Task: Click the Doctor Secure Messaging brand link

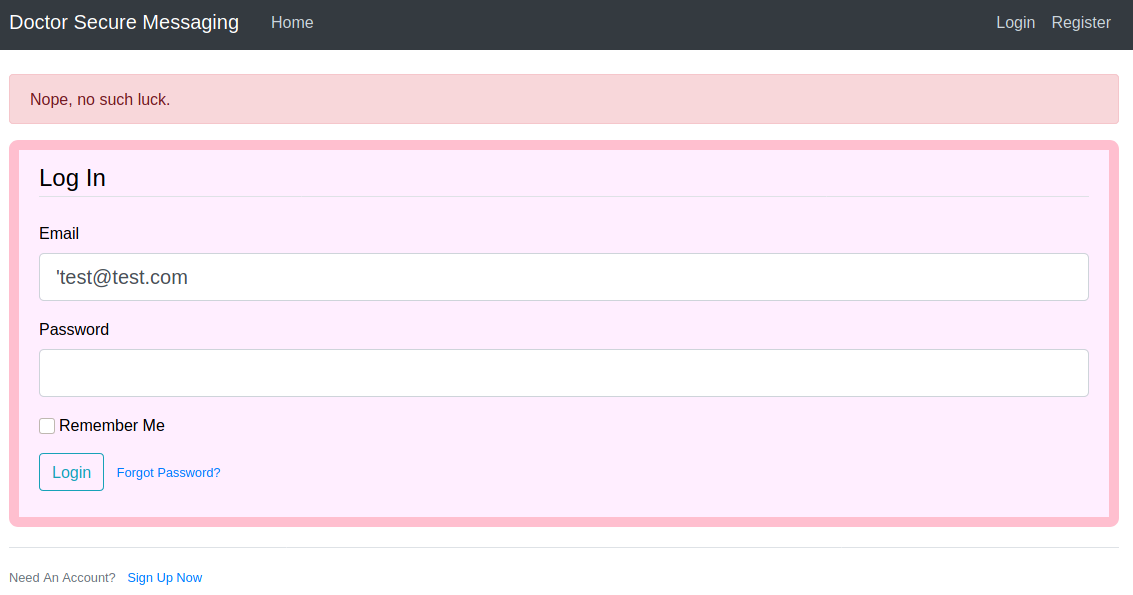Action: [124, 22]
